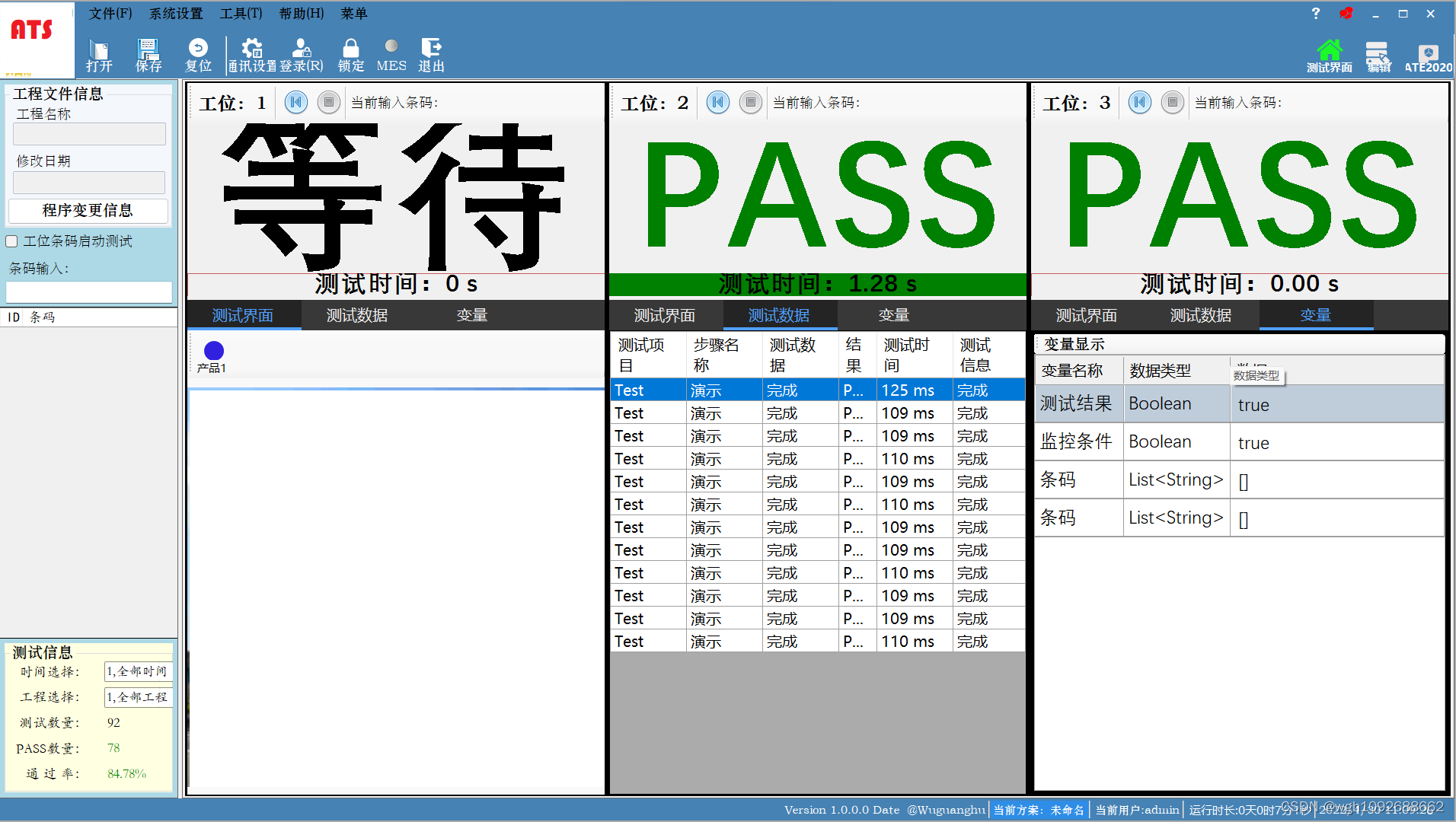
Task: Enable the 工位条码启动测试 checkbox
Action: click(11, 241)
